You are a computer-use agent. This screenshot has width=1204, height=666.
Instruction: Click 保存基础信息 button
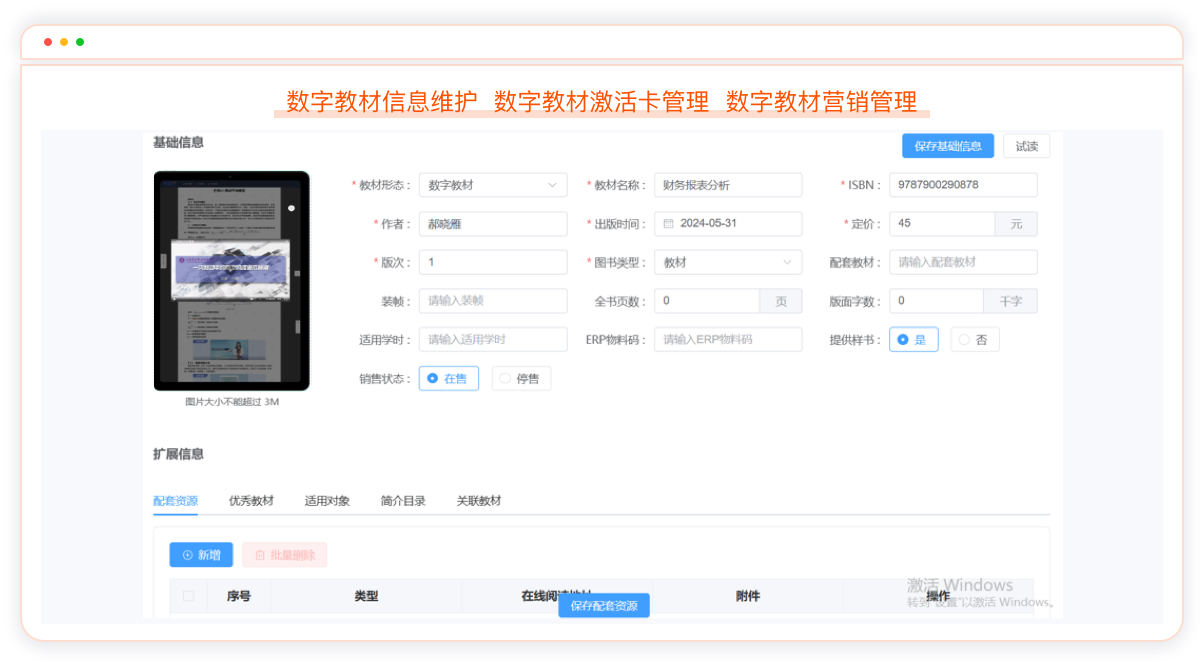pos(948,146)
